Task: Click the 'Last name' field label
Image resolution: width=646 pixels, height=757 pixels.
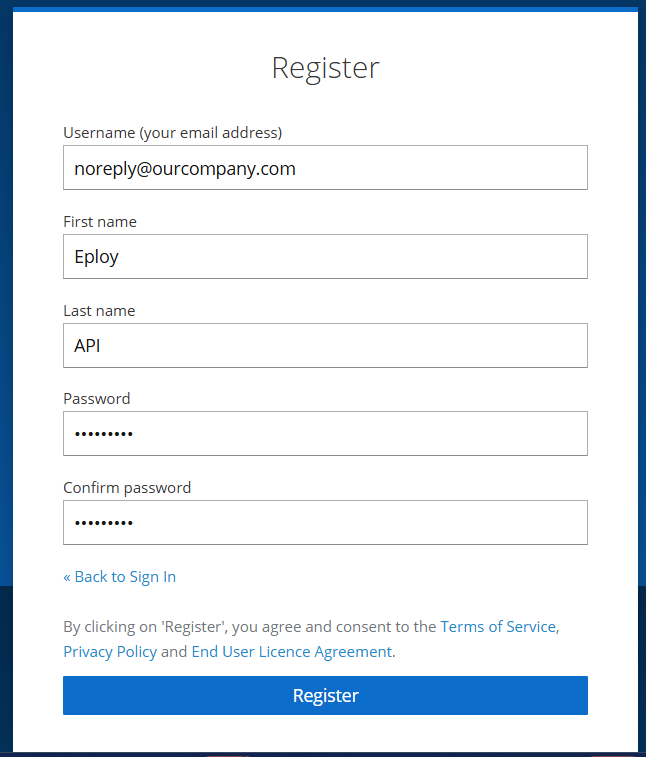Action: [99, 310]
